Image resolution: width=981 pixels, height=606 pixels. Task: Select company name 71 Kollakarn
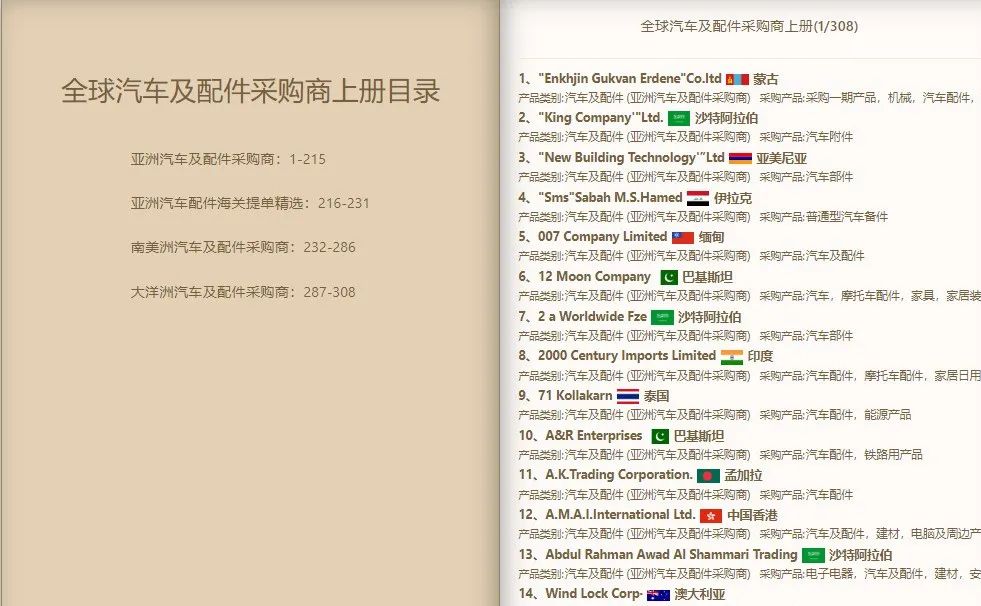575,396
